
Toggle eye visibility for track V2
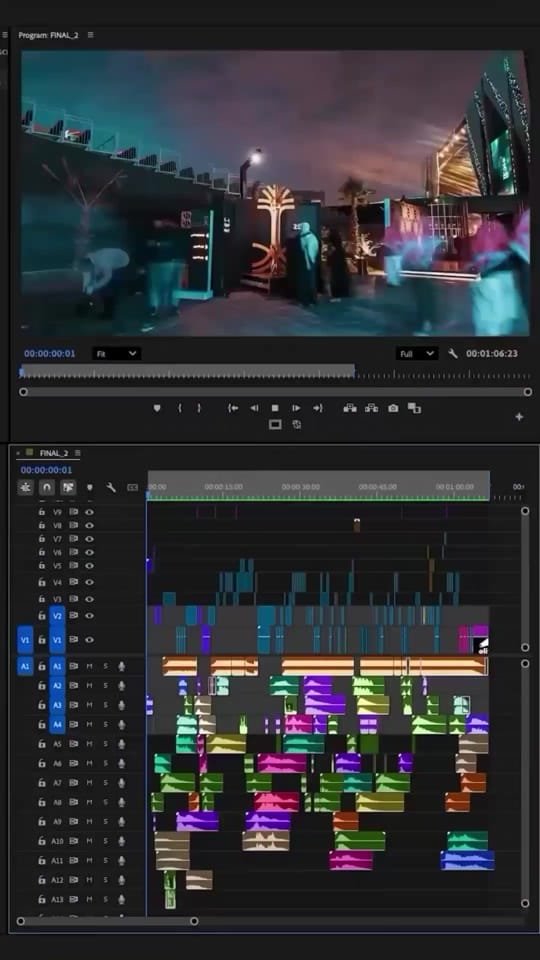89,615
